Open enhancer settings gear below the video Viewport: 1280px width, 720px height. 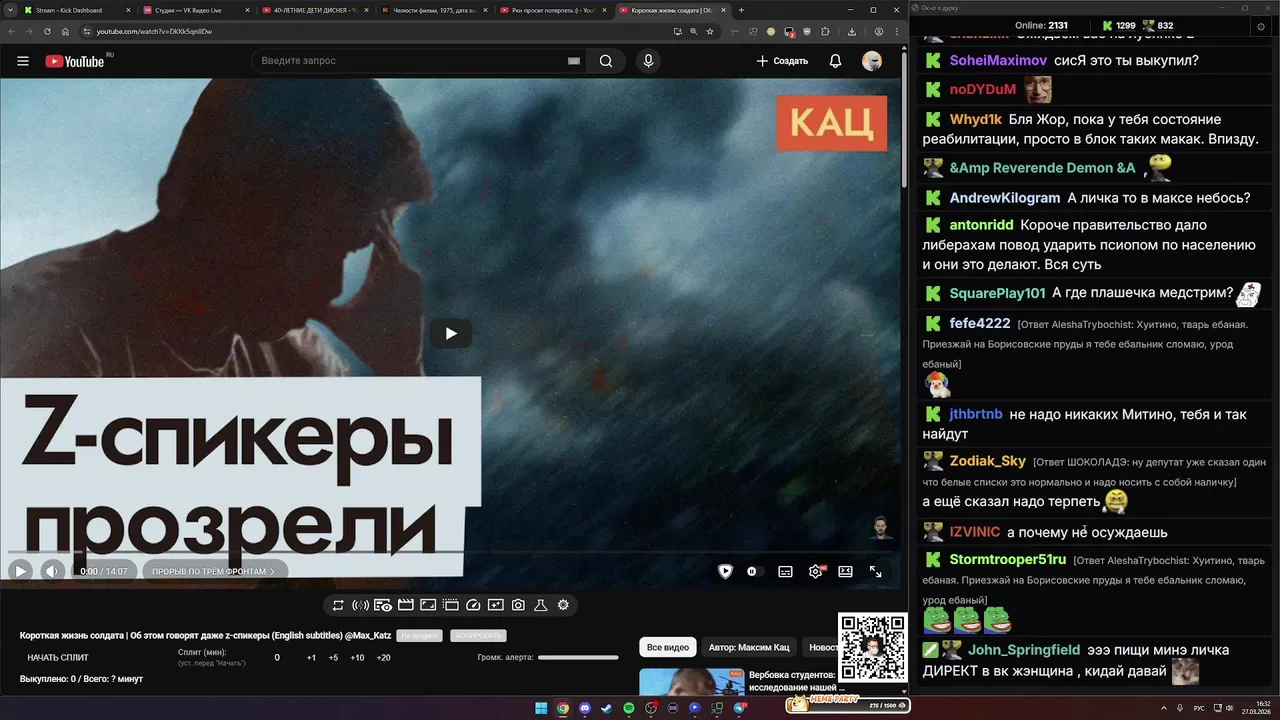[563, 605]
